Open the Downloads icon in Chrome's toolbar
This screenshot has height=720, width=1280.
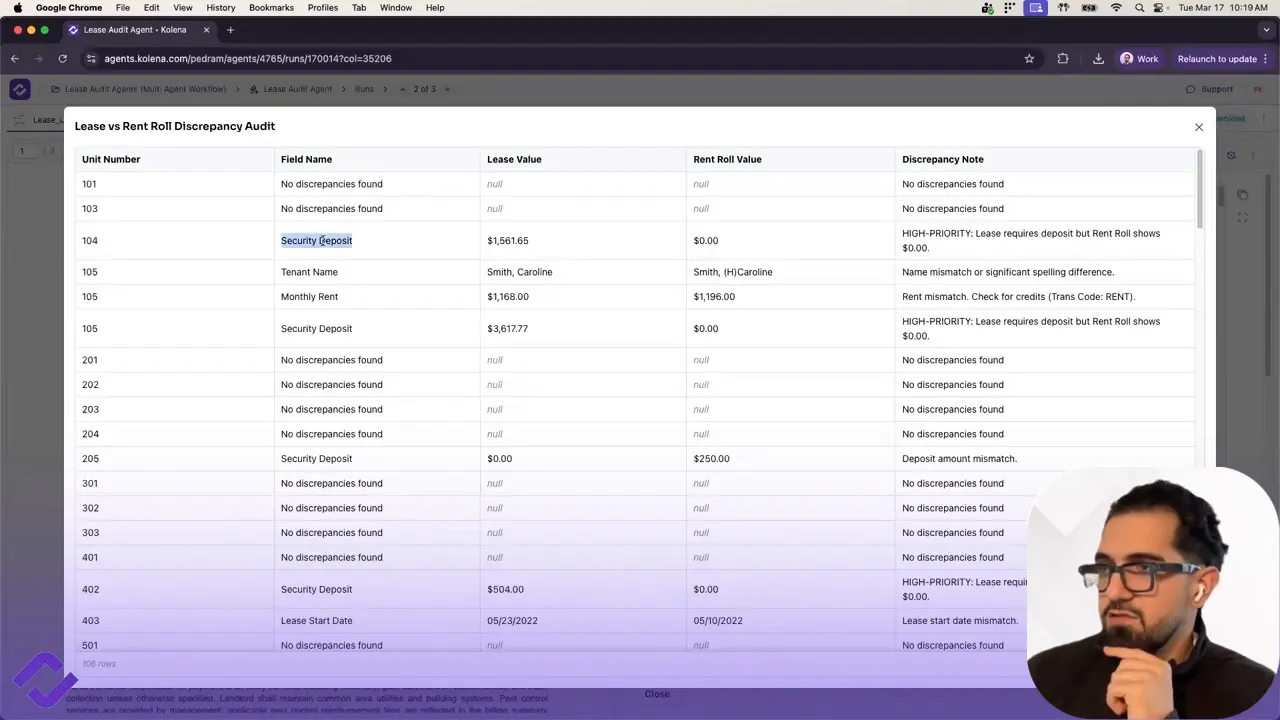click(1099, 58)
